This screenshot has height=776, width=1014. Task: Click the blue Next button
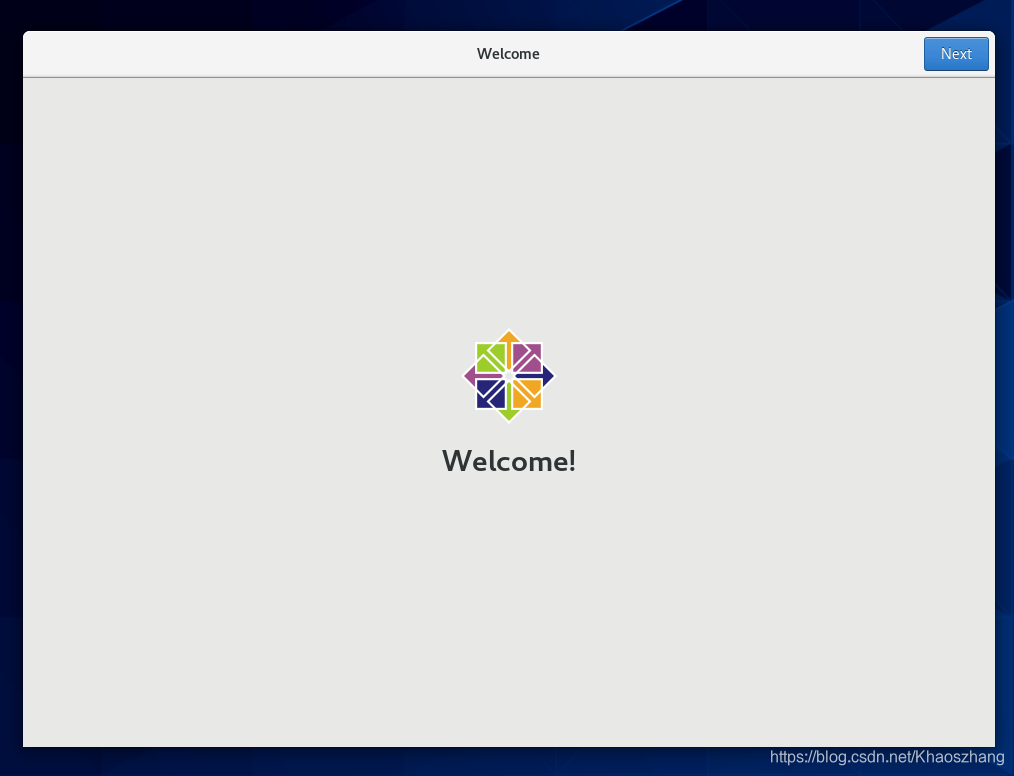pos(956,54)
